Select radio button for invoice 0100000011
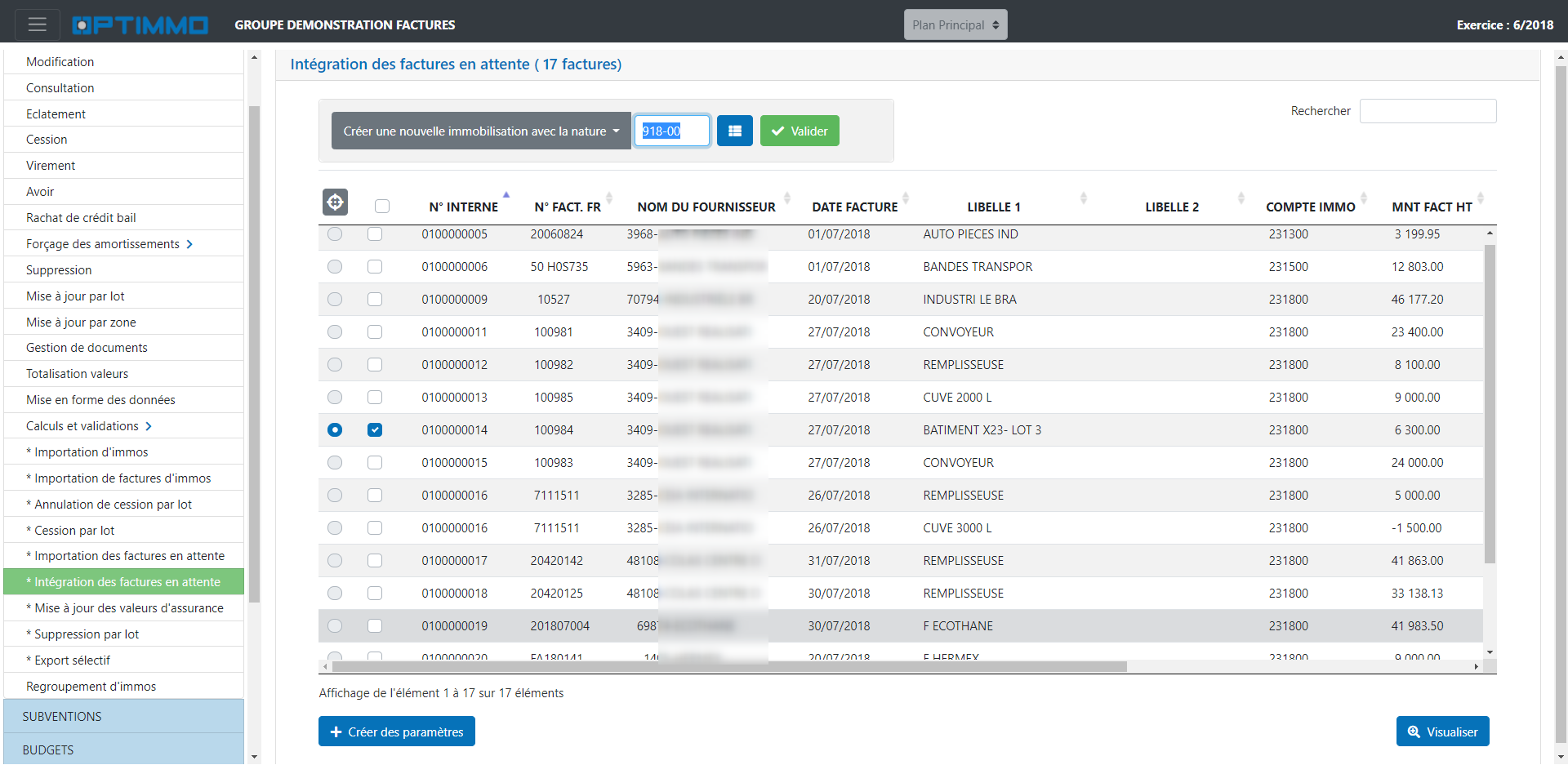 tap(335, 332)
